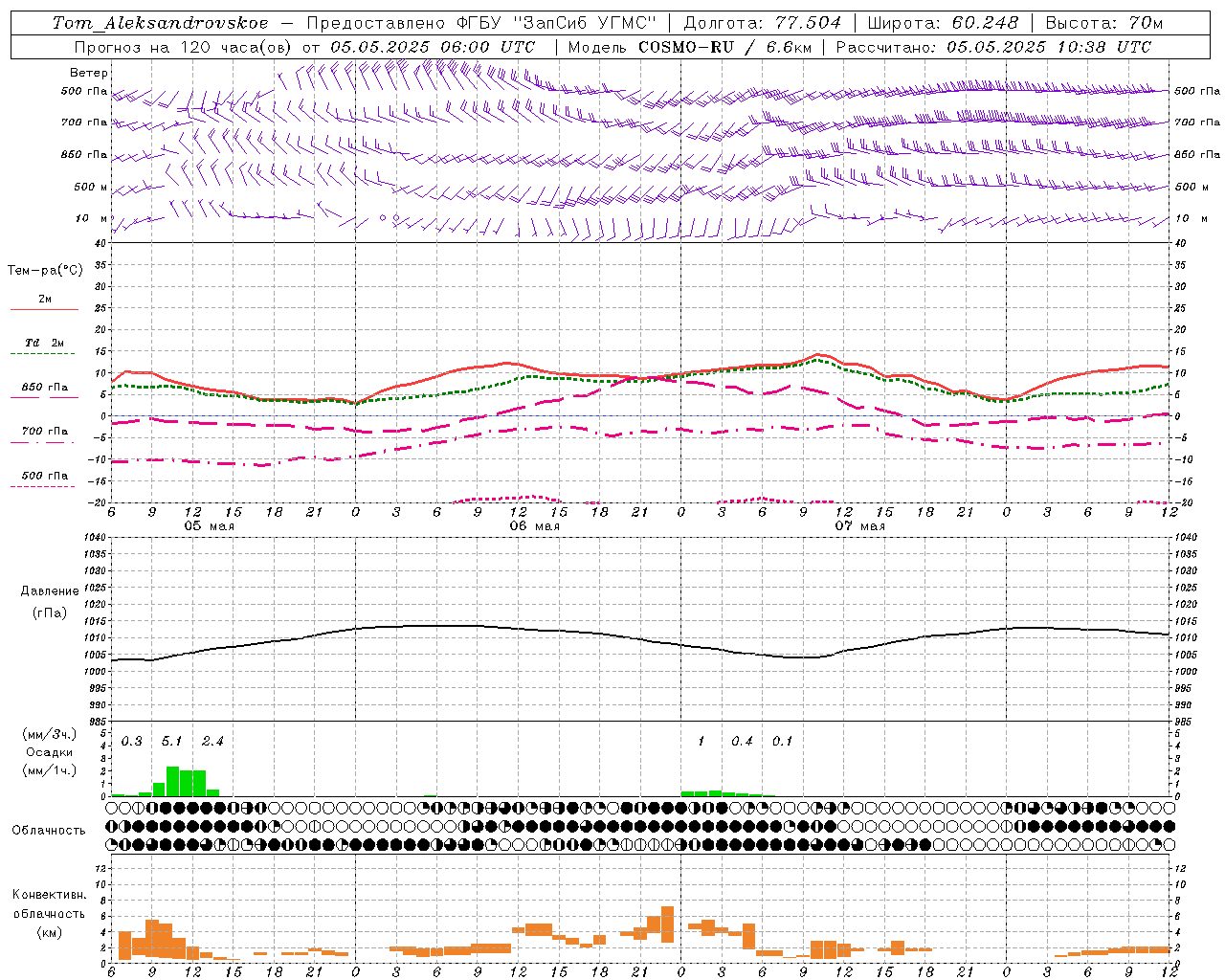
Task: Click the Высота: 70м header field
Action: pyautogui.click(x=1104, y=23)
